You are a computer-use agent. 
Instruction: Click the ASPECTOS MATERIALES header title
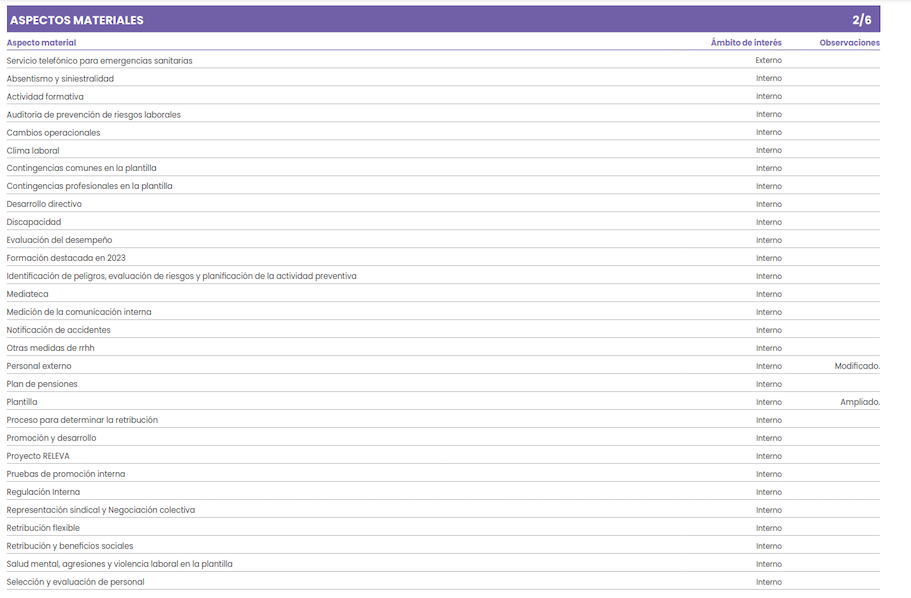[77, 20]
